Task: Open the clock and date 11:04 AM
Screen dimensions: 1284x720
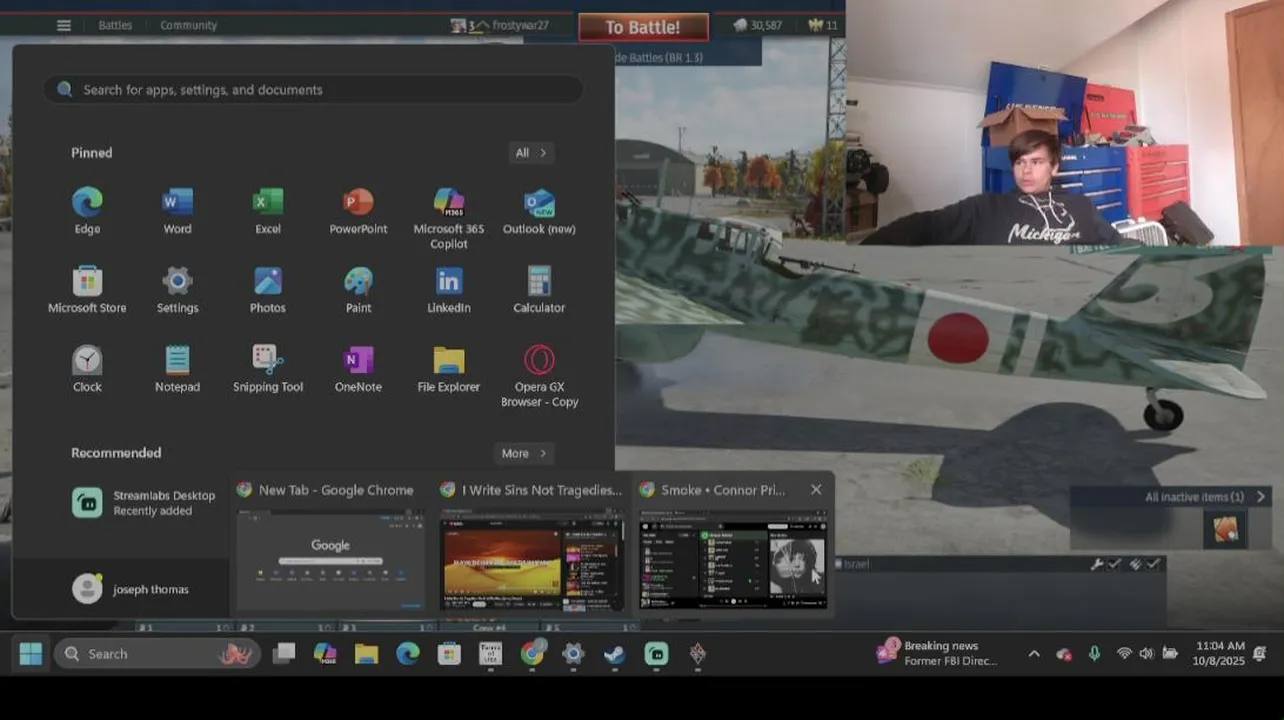Action: point(1218,654)
